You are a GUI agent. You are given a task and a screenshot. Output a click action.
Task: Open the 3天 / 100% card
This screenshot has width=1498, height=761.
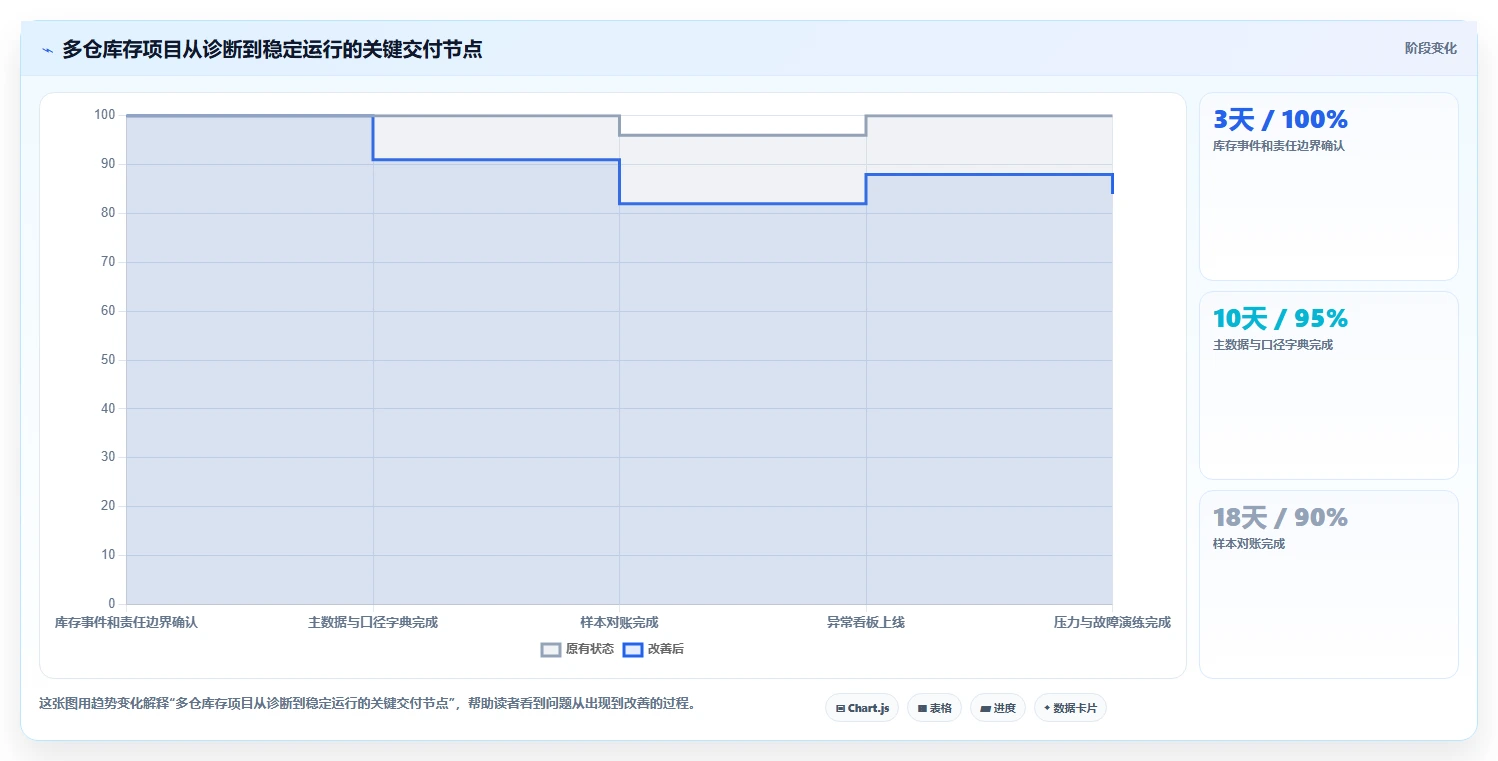(1328, 186)
